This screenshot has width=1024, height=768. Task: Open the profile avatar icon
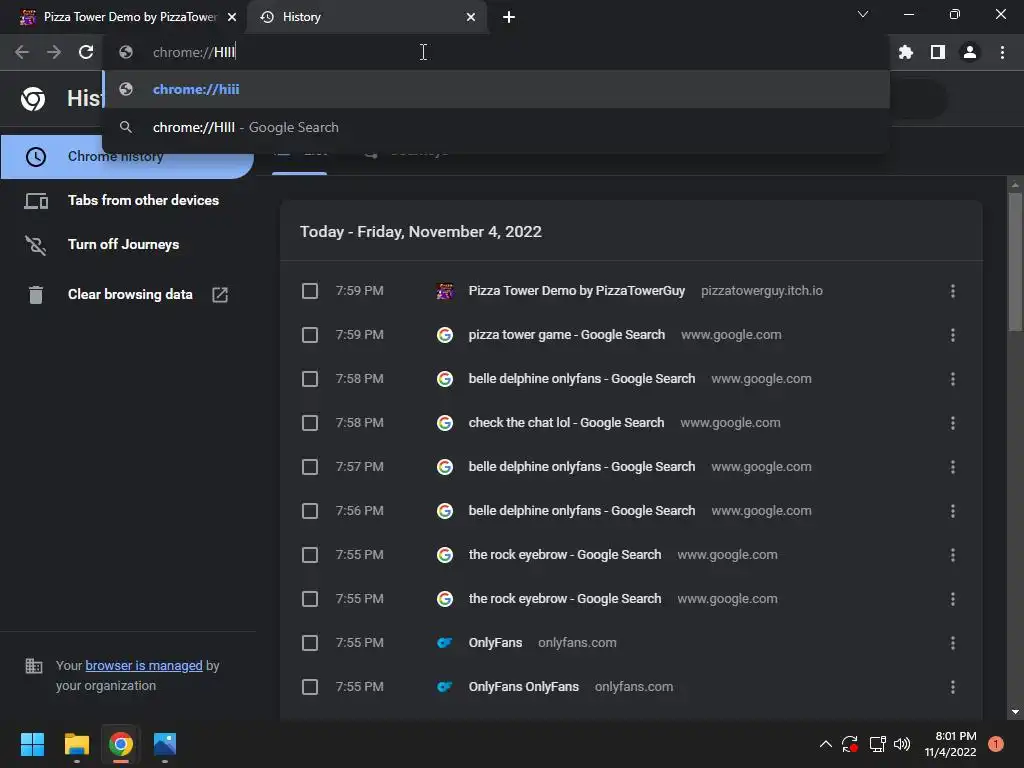pyautogui.click(x=969, y=52)
